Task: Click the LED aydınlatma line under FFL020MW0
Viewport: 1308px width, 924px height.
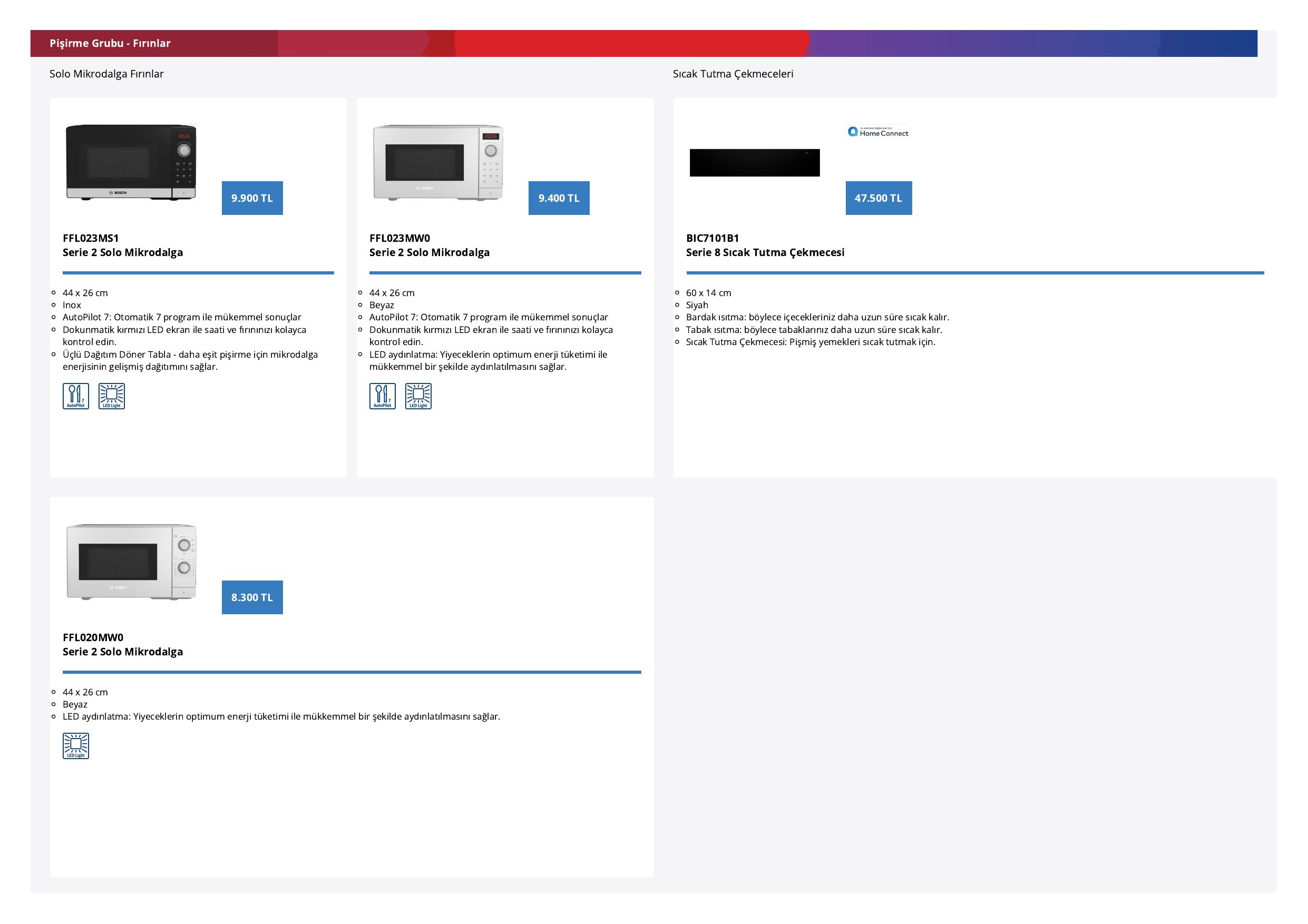Action: 281,716
